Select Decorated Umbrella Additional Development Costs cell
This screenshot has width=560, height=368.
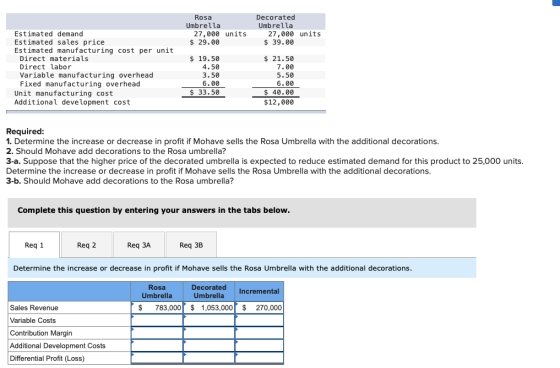coord(209,345)
